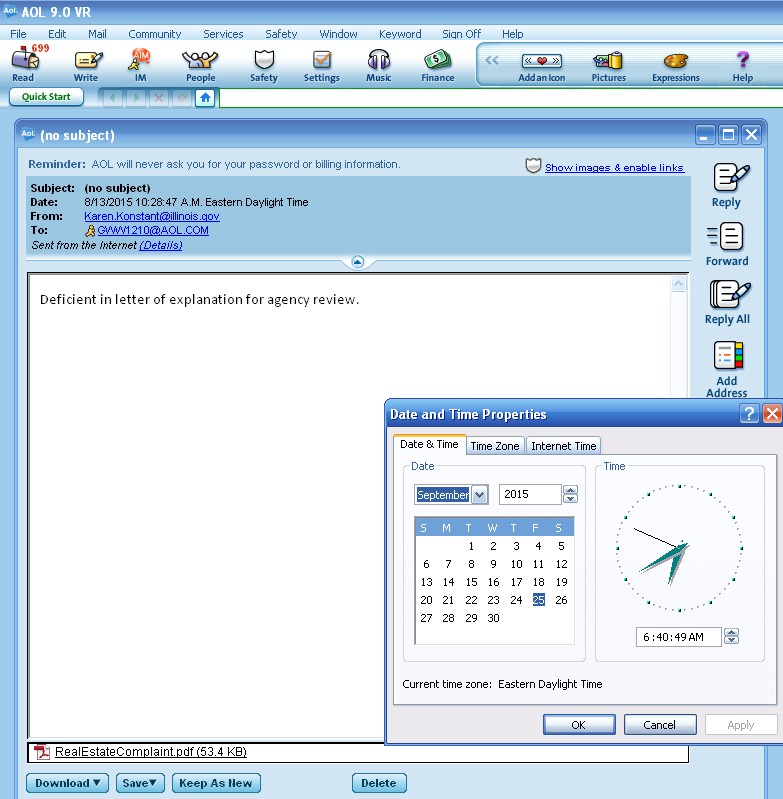Click the back navigation arrow
This screenshot has width=783, height=799.
tap(113, 97)
